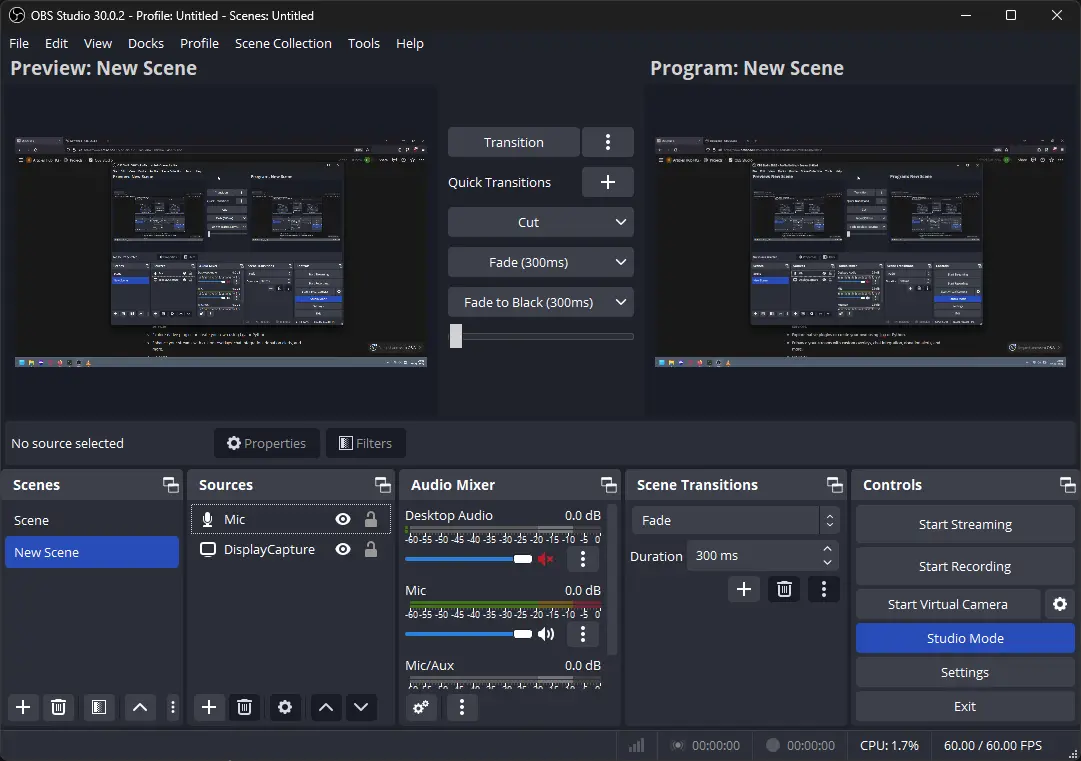Open Transition options three-dot menu
Viewport: 1081px width, 761px height.
coord(607,142)
